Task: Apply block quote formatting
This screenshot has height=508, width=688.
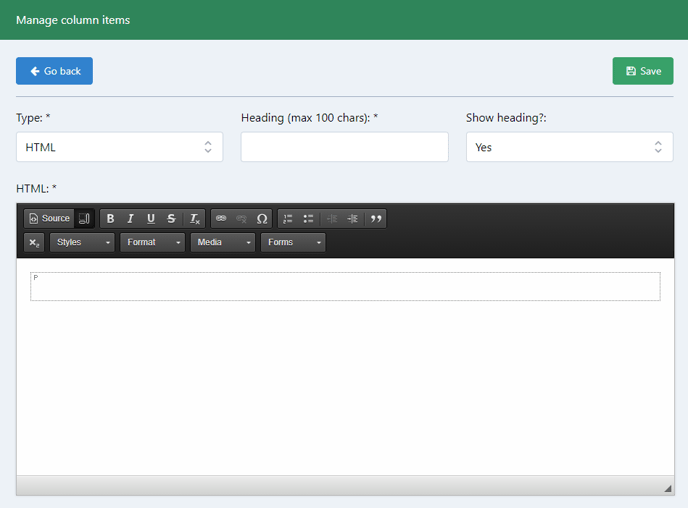Action: click(x=376, y=219)
